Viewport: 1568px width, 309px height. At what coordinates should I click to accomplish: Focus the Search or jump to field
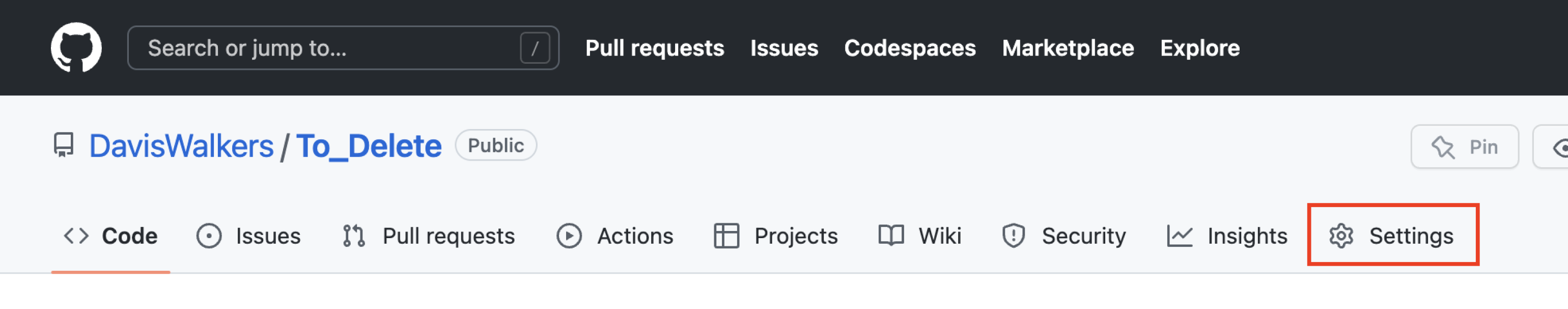pyautogui.click(x=323, y=48)
